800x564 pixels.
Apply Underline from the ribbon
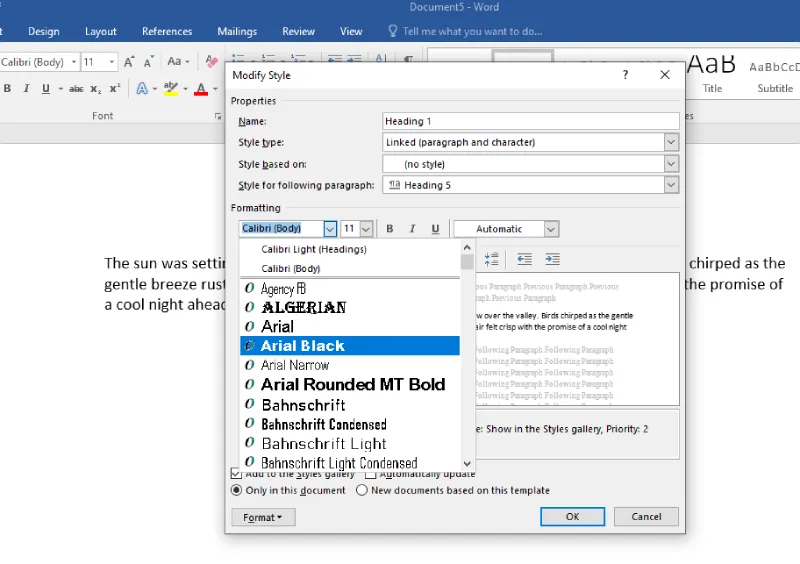(x=45, y=88)
